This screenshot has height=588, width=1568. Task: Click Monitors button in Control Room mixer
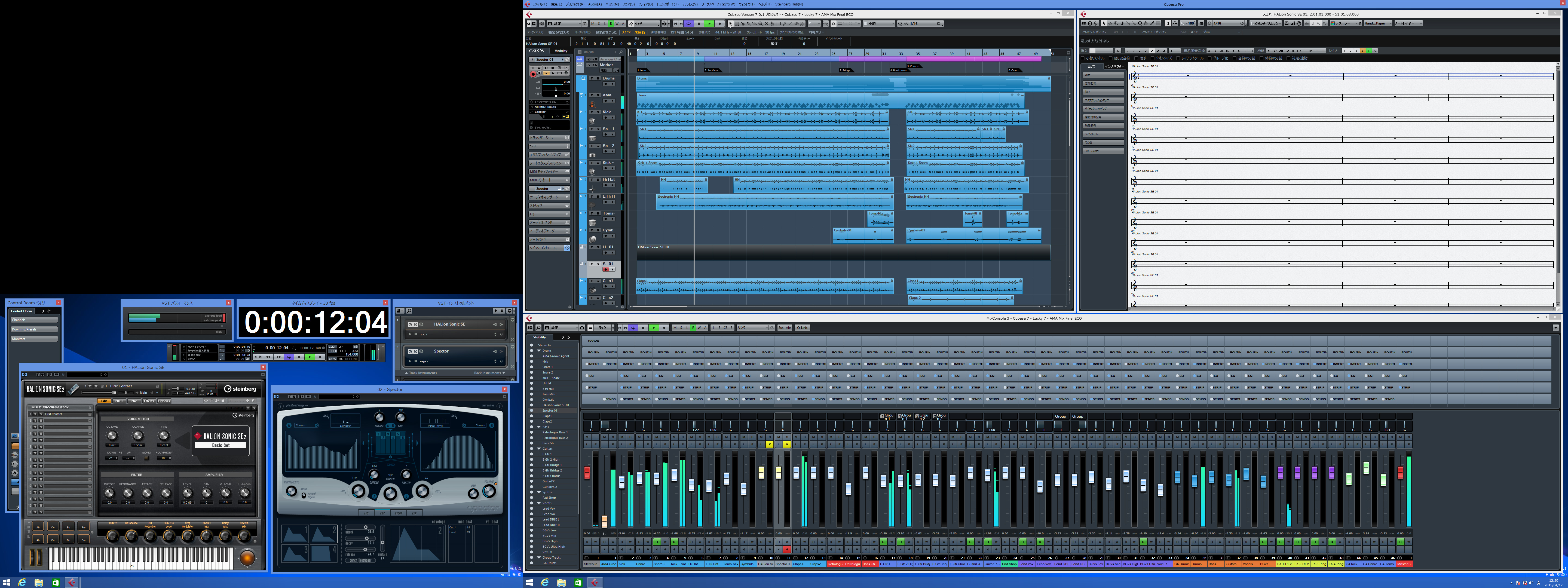(x=34, y=339)
